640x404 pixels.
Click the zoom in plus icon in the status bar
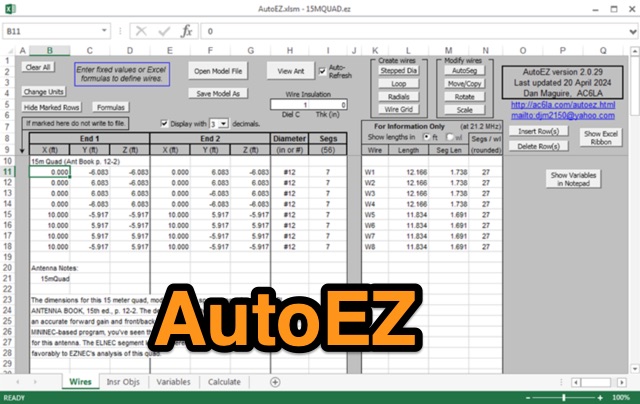[600, 397]
